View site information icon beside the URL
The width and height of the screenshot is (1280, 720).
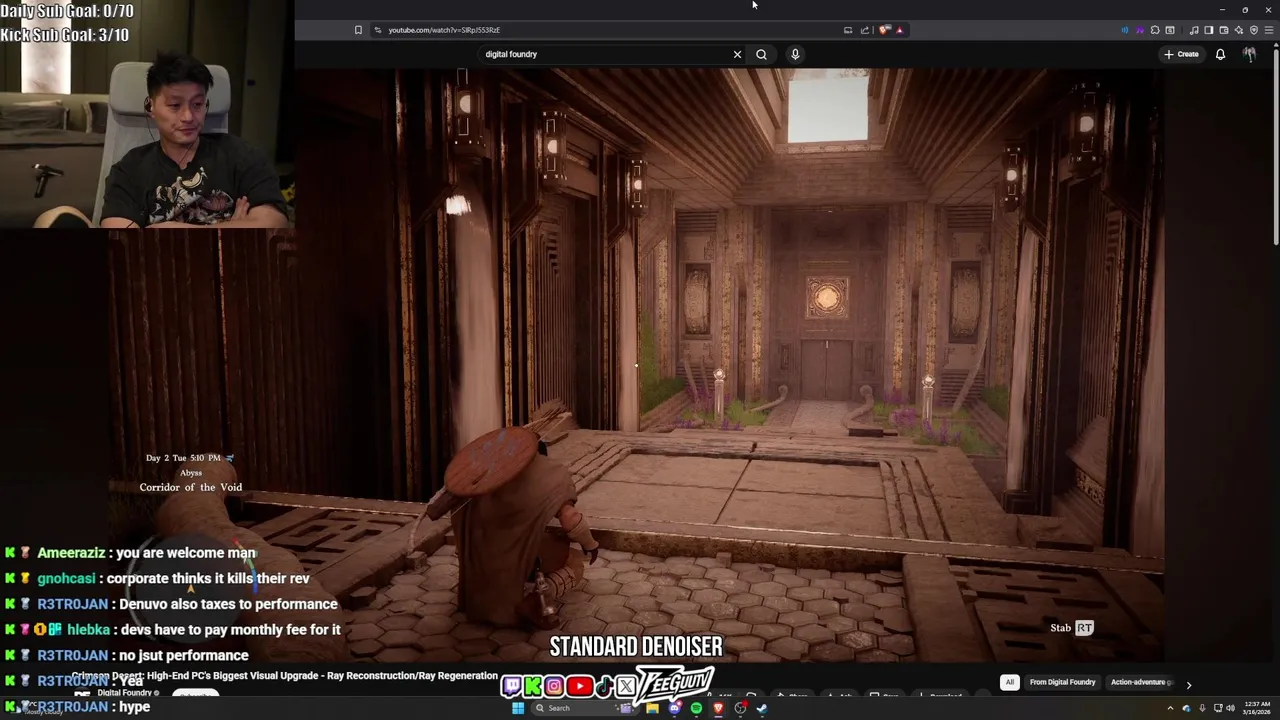click(377, 30)
